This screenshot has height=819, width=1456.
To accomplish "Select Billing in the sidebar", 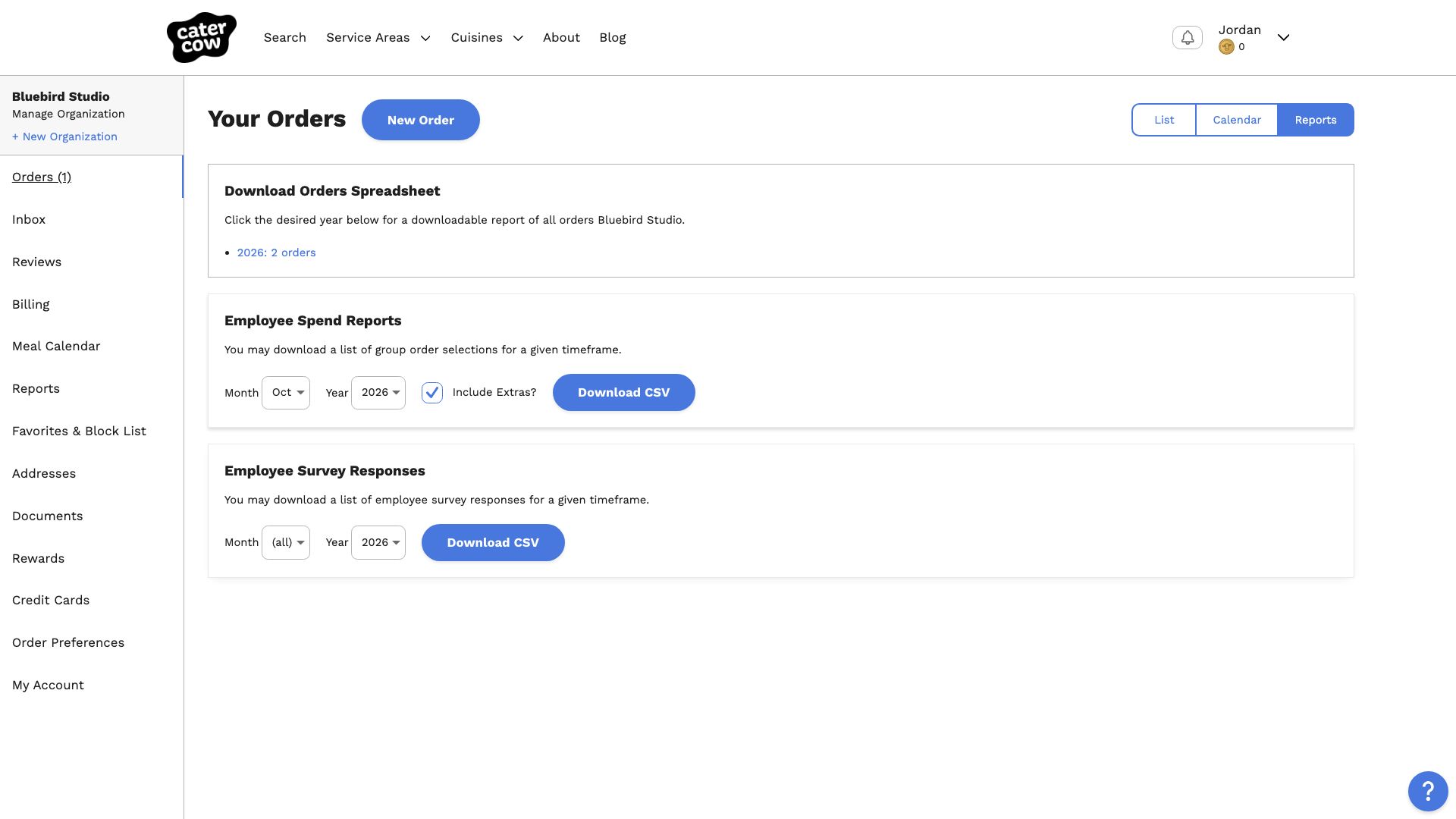I will click(30, 304).
